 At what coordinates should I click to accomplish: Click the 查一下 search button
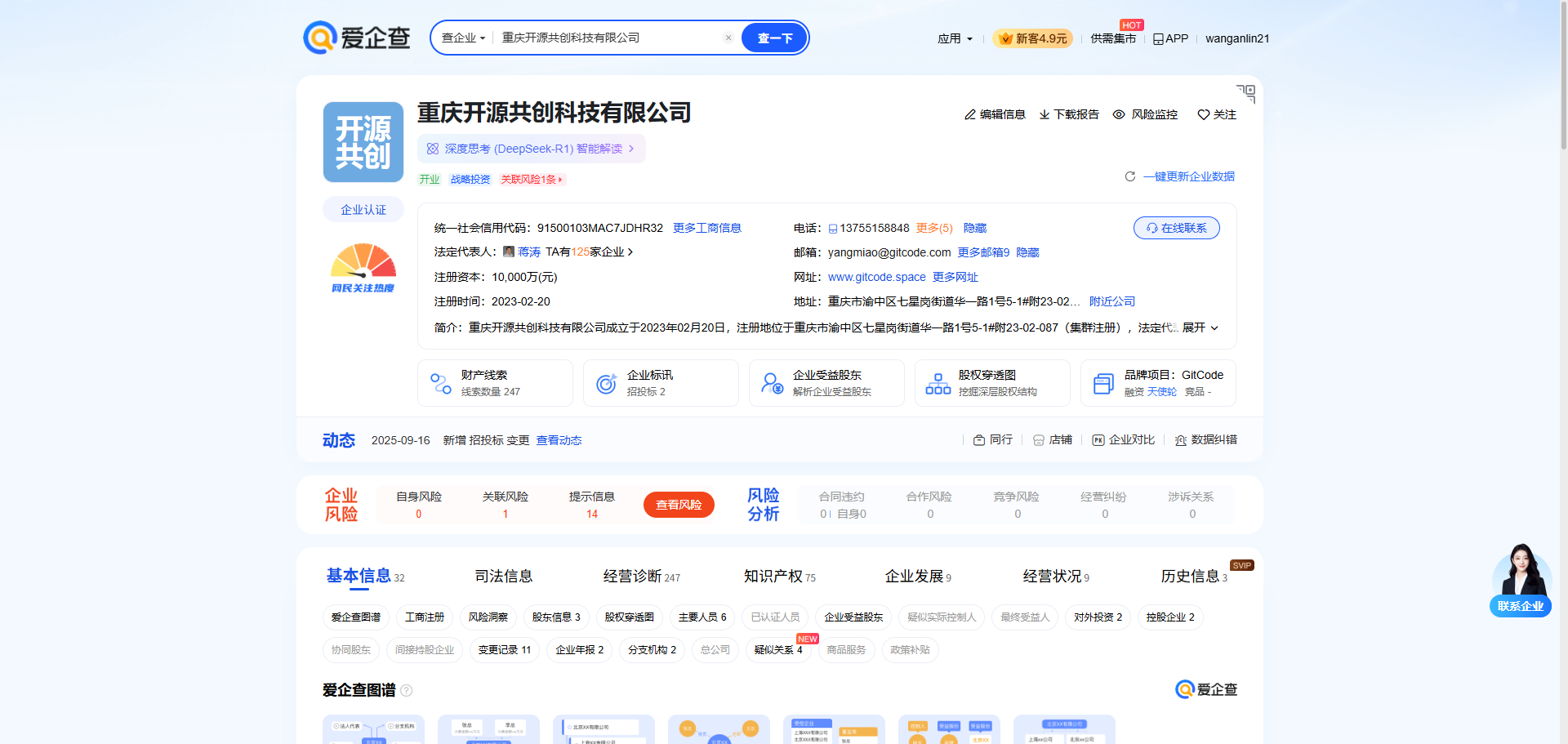(x=773, y=38)
